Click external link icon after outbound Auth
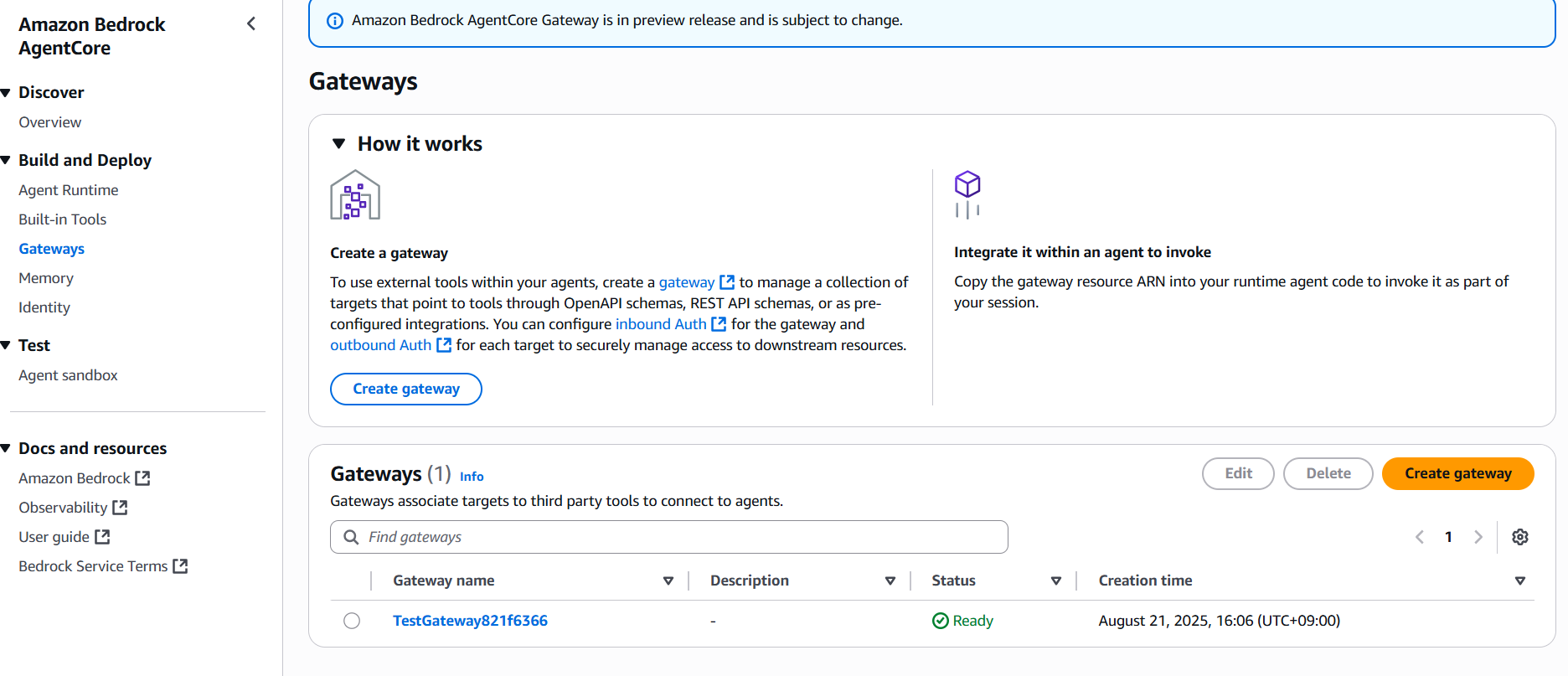The image size is (1568, 676). click(444, 345)
